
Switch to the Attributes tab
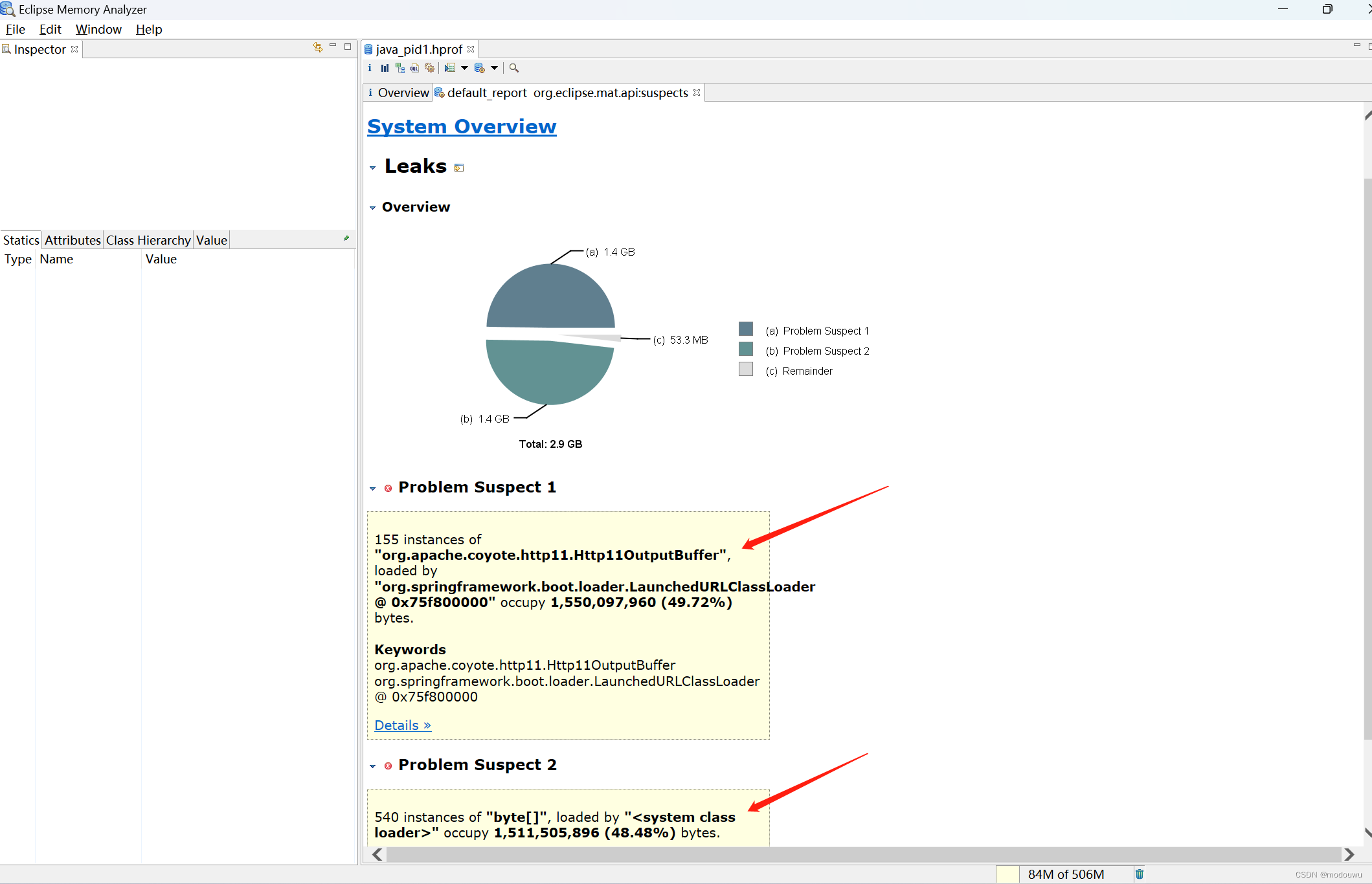tap(73, 240)
